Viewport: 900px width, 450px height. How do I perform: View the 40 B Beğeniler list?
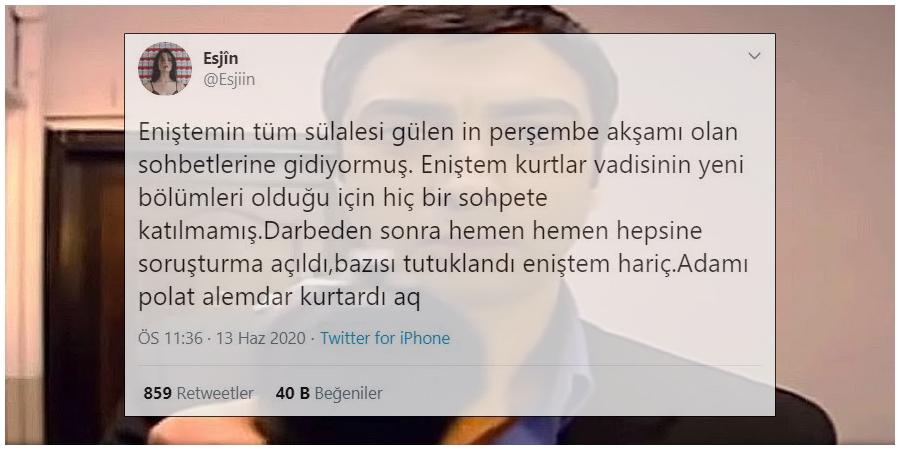pos(329,393)
